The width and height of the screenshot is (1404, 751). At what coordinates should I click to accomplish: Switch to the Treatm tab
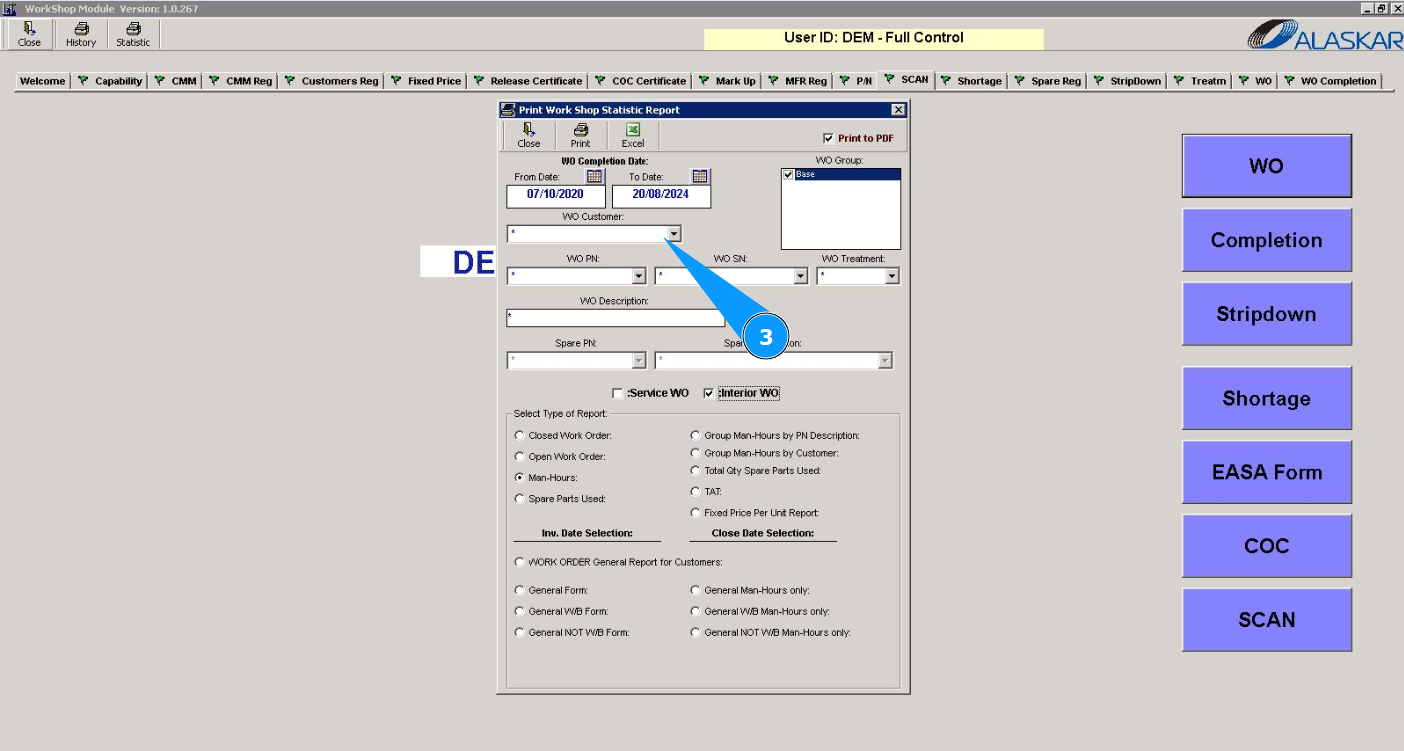tap(1200, 81)
